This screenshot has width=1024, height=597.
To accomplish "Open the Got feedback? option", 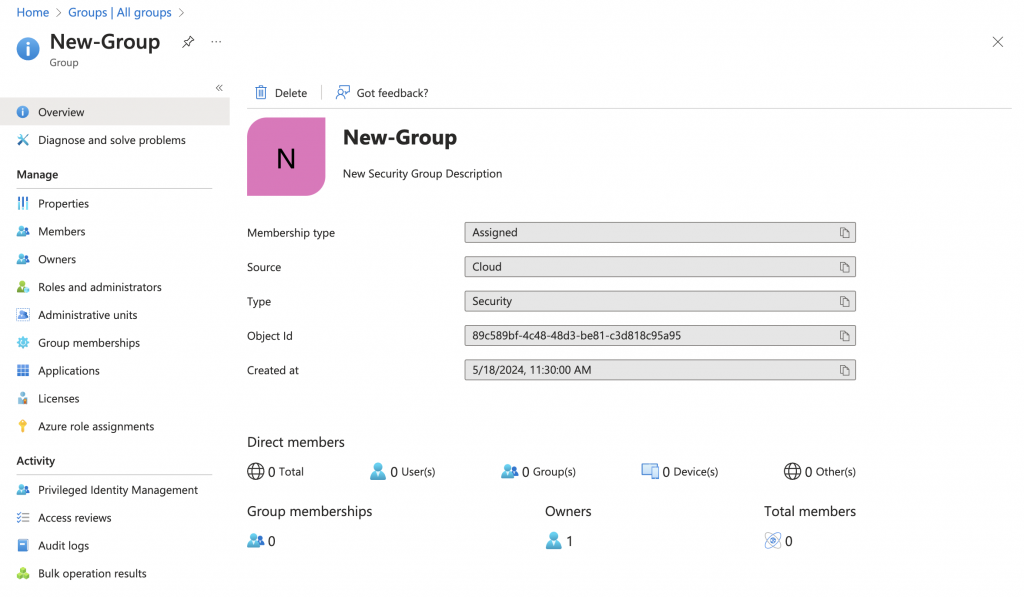I will tap(382, 93).
